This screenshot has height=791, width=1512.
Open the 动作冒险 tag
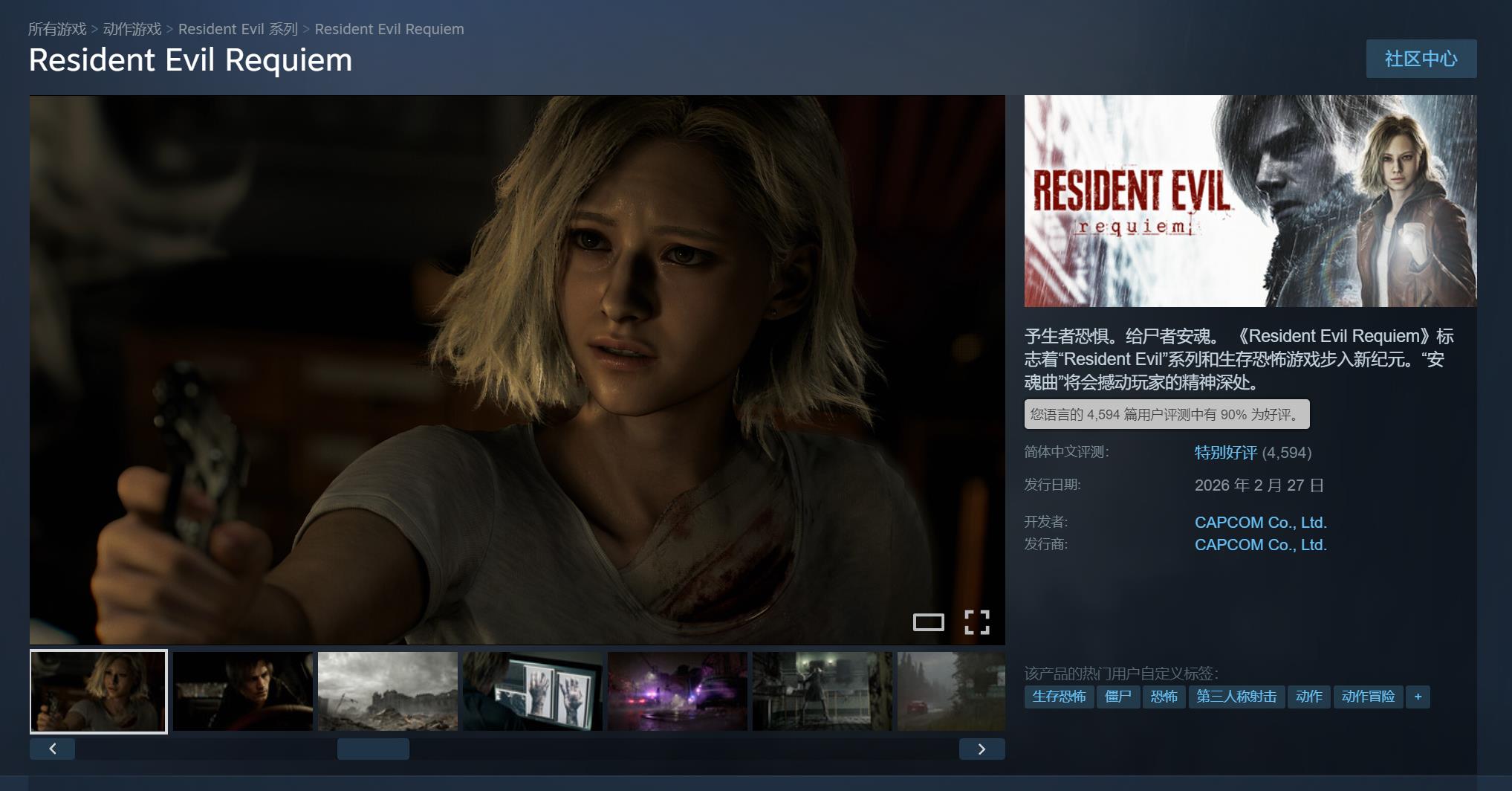tap(1368, 697)
